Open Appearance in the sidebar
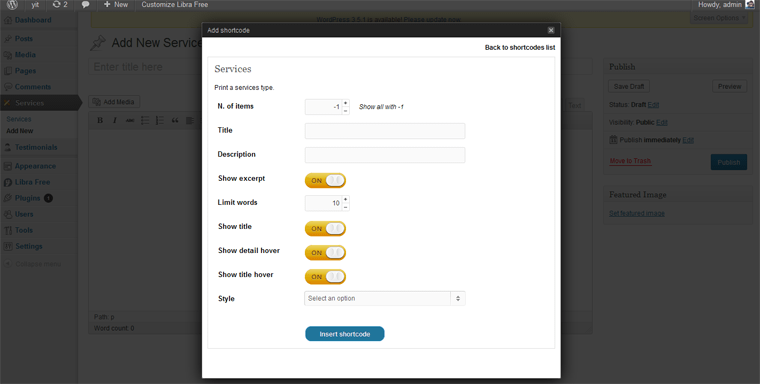 coord(35,166)
